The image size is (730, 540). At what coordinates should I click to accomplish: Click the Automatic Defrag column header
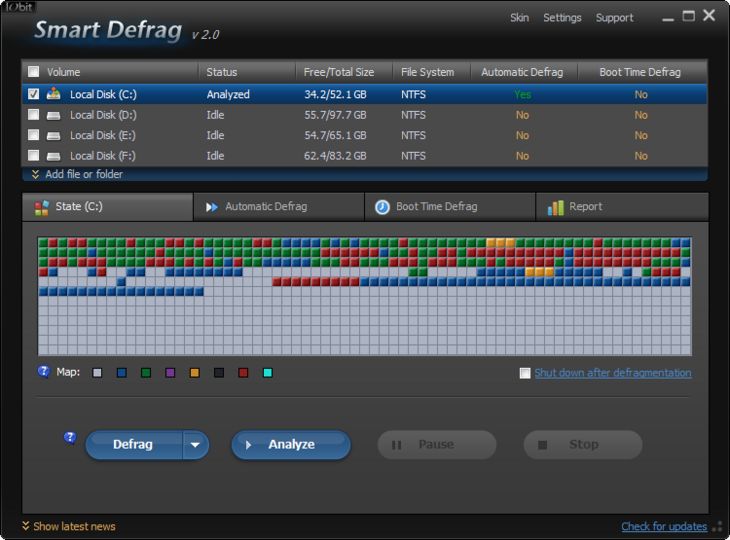click(522, 72)
